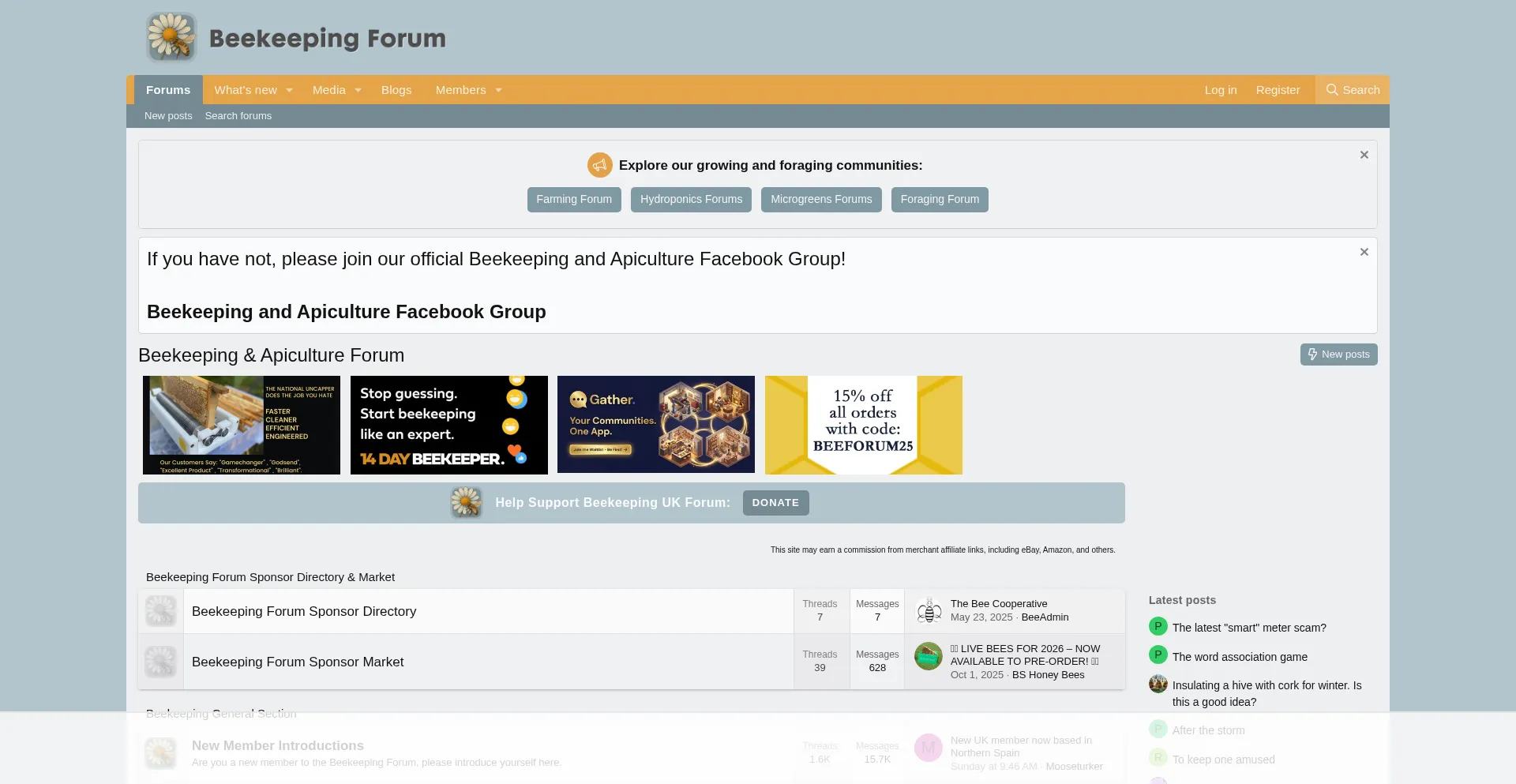Click the megaphone announcement icon

tap(600, 165)
